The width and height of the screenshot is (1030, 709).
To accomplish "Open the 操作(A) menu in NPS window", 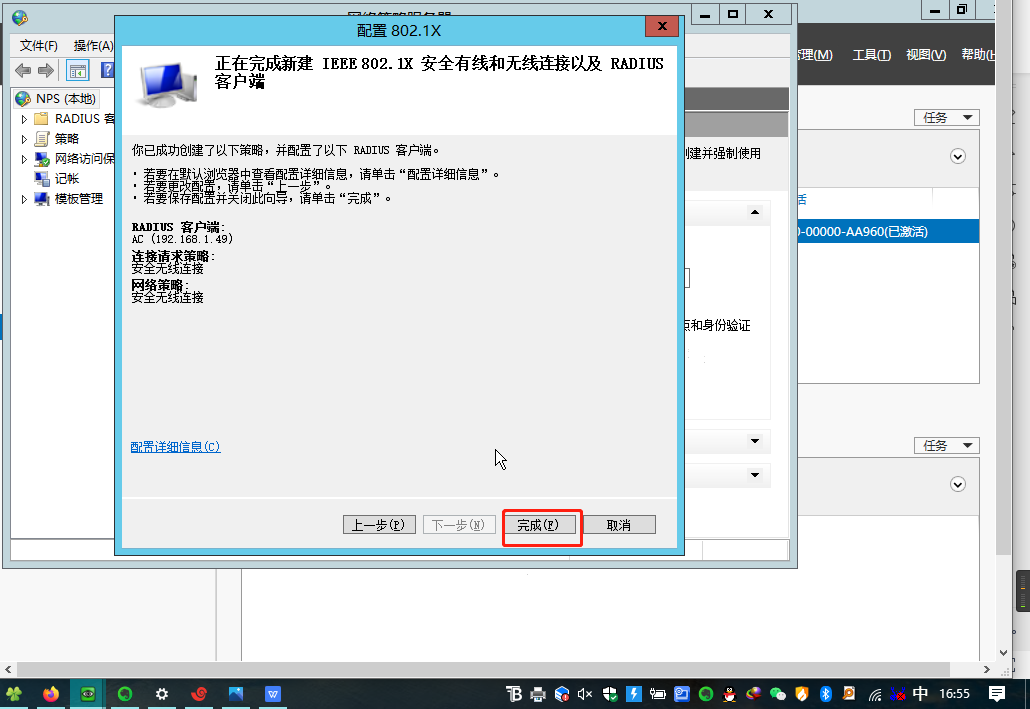I will [93, 45].
